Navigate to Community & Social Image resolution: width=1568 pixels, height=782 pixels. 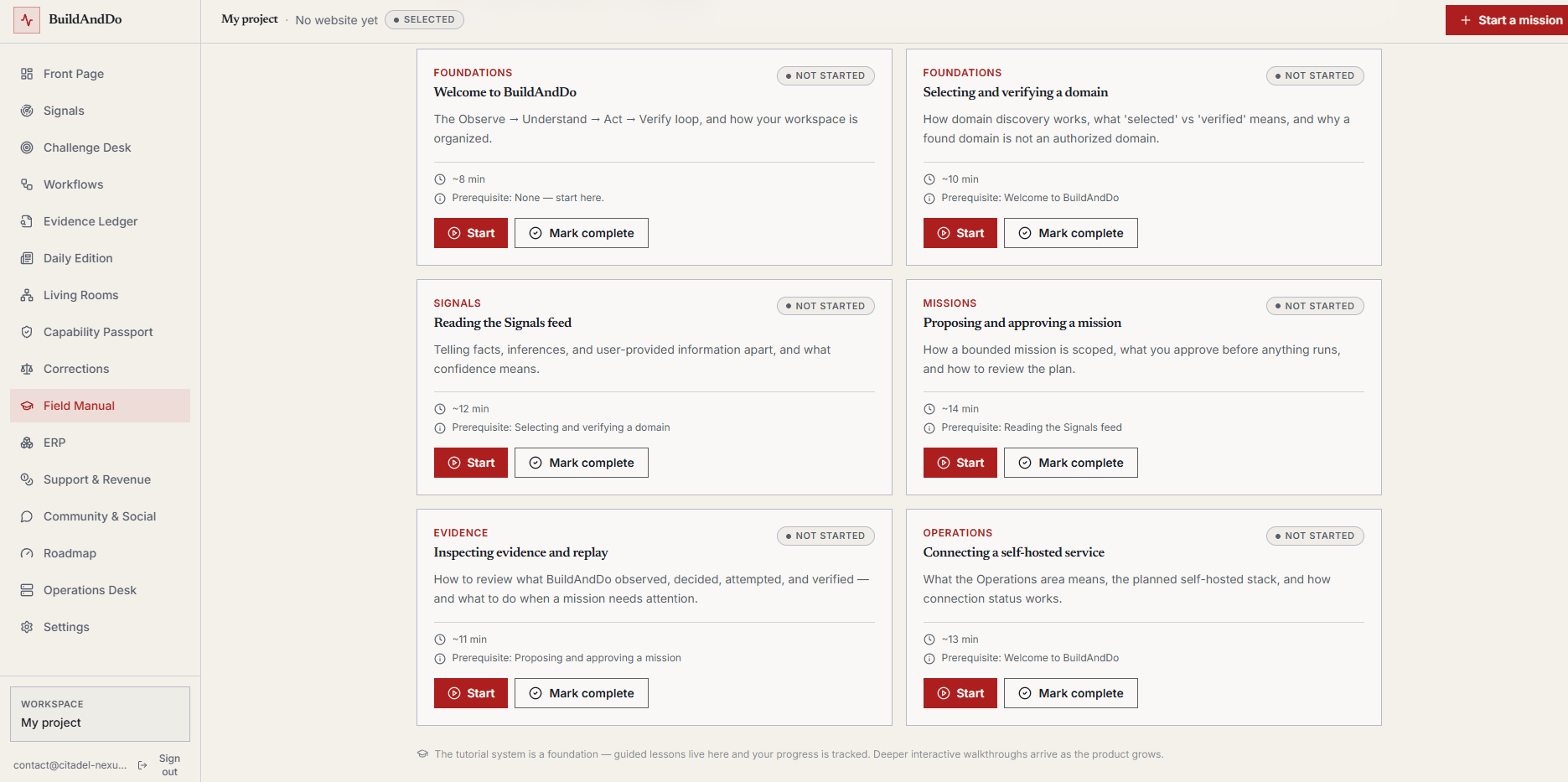point(100,516)
